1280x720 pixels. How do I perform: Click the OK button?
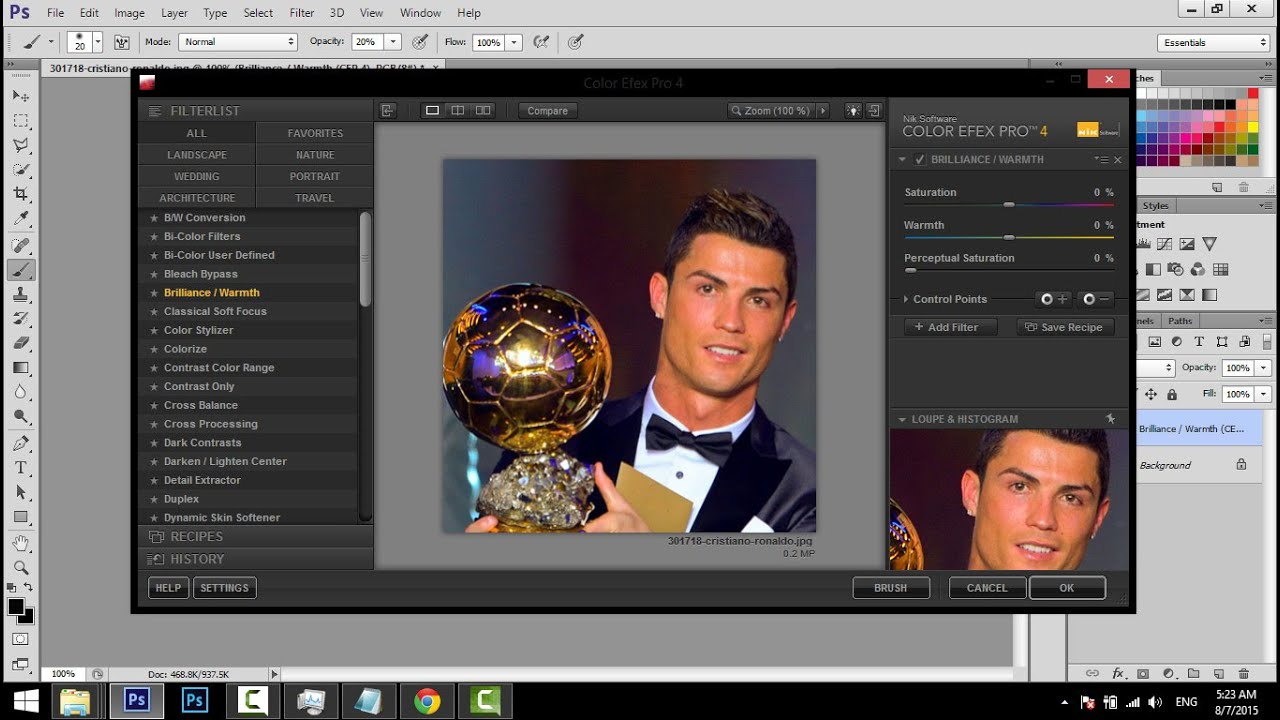[x=1067, y=588]
